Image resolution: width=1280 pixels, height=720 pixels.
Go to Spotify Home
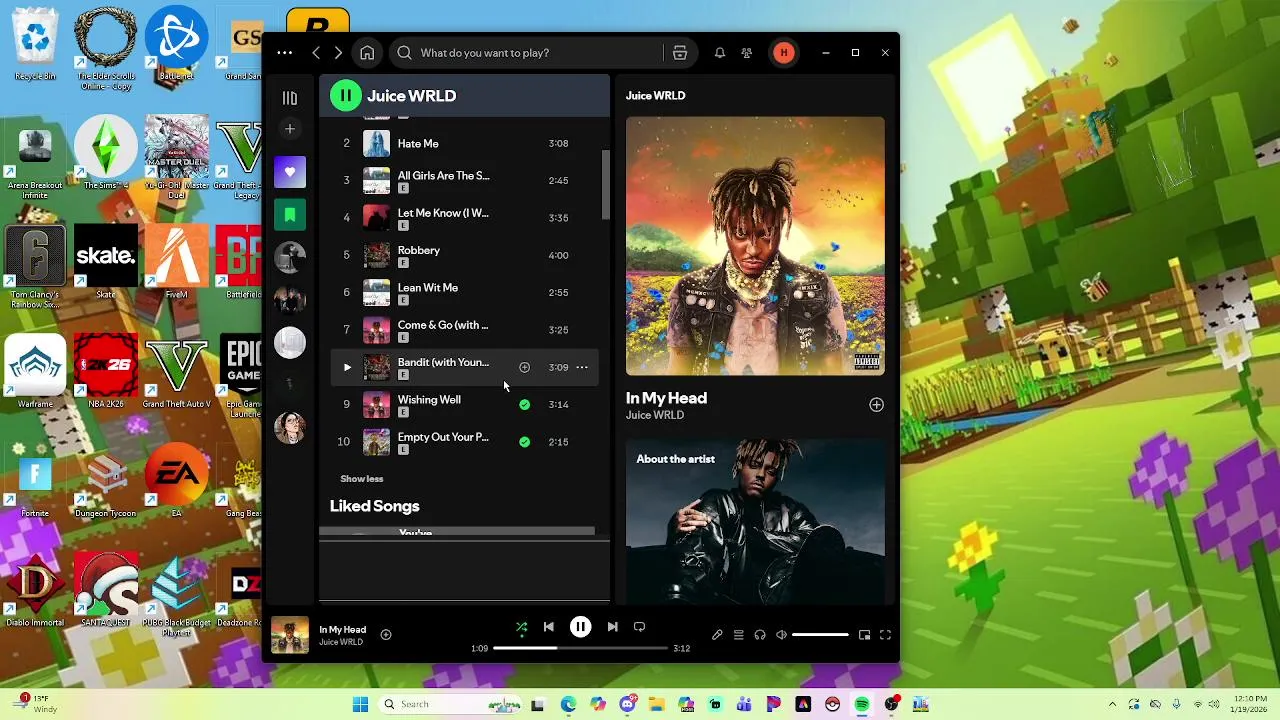click(367, 53)
